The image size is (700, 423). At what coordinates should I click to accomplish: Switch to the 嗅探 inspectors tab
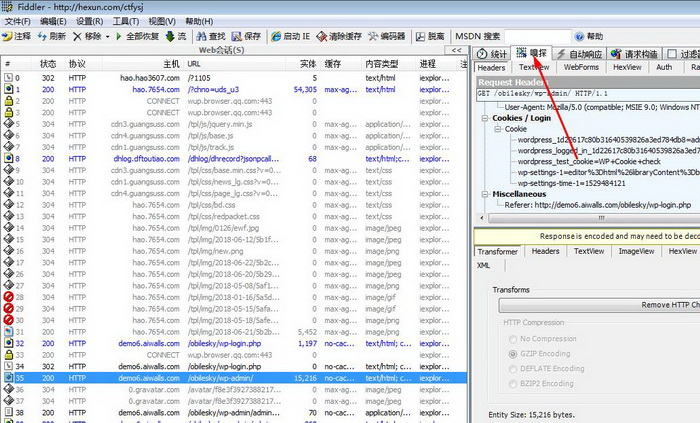[x=532, y=53]
